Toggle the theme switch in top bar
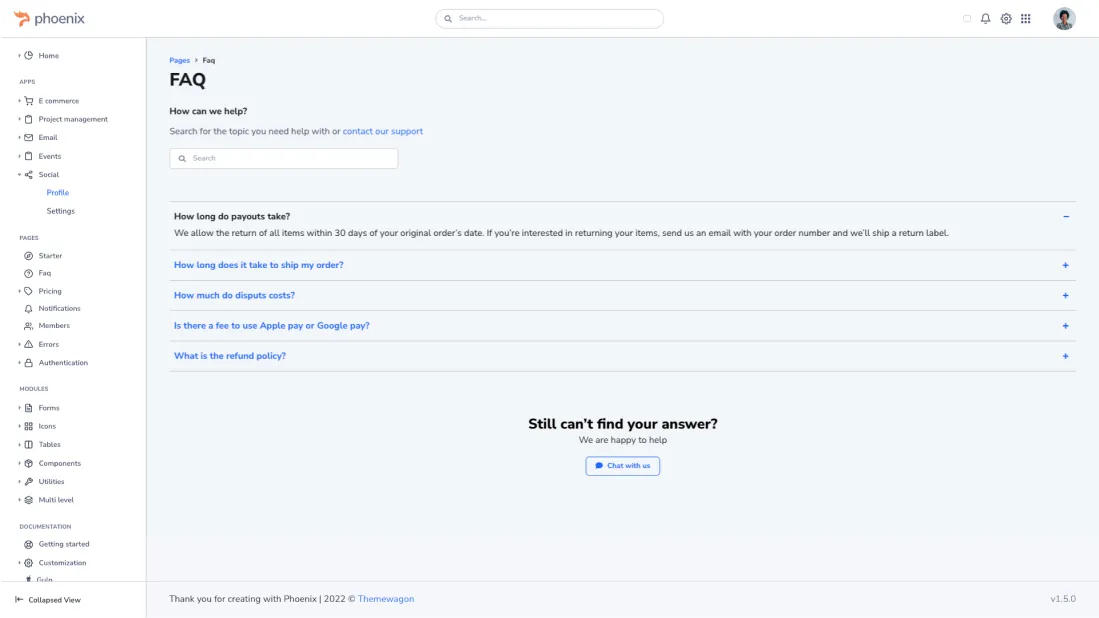The width and height of the screenshot is (1099, 618). tap(967, 19)
